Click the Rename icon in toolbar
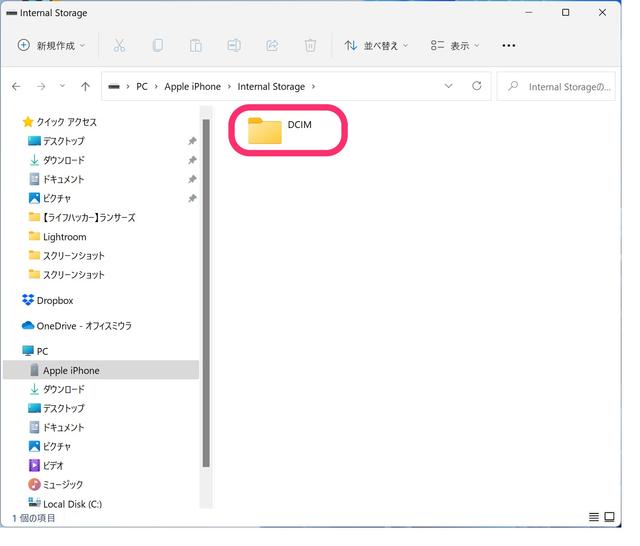The image size is (640, 546). click(234, 45)
